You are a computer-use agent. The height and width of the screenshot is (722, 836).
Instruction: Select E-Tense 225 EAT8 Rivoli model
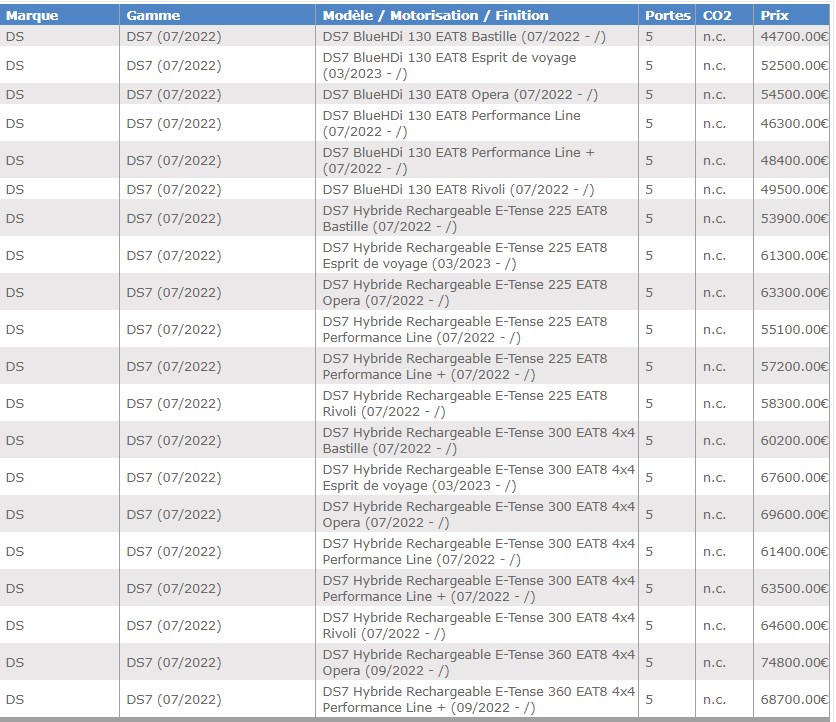coord(465,403)
